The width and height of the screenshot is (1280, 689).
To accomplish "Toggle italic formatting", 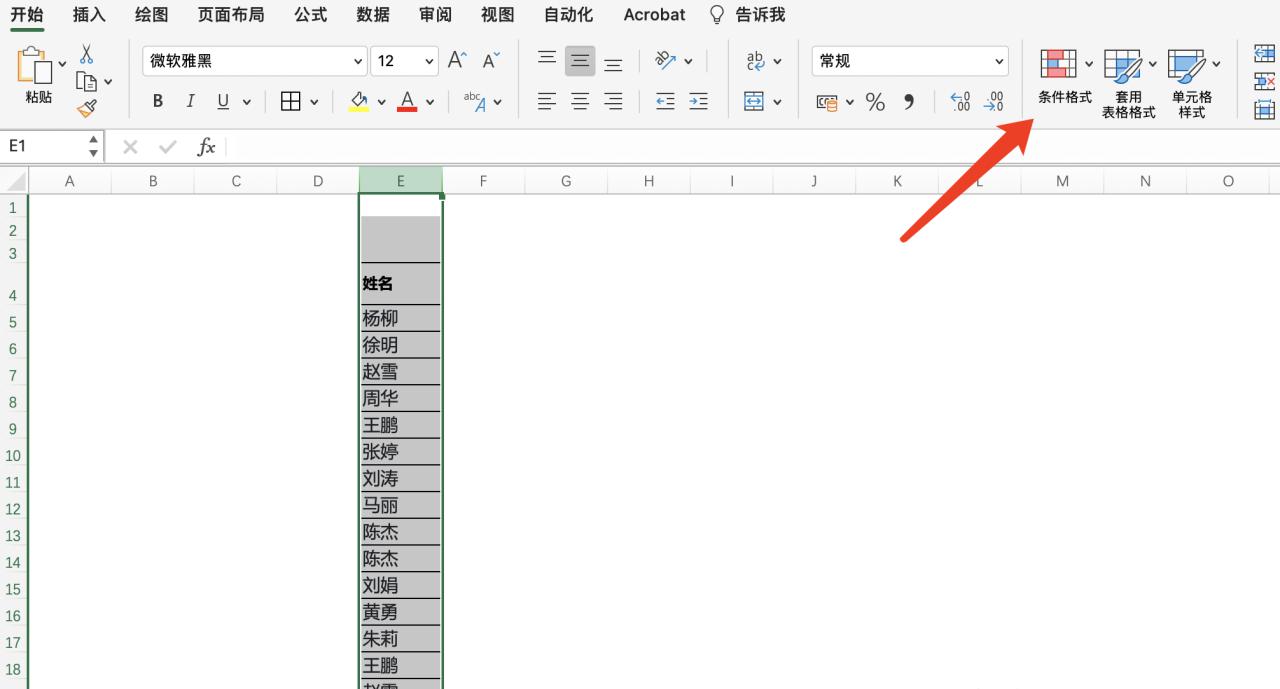I will [x=190, y=101].
